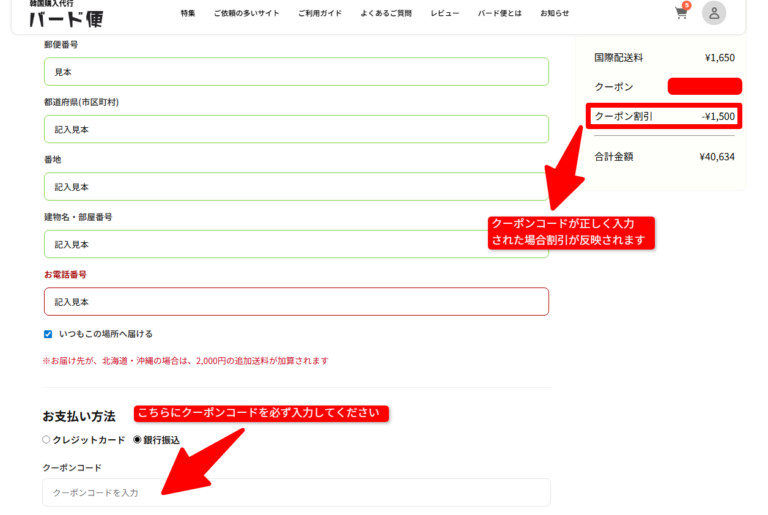Screen dimensions: 768x515
Task: Click the お電話番号 input field
Action: pos(296,302)
